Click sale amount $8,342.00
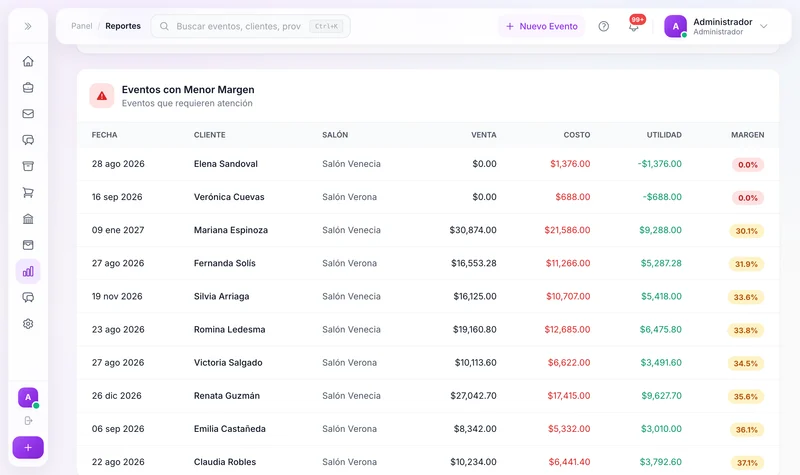This screenshot has width=800, height=475. click(475, 429)
